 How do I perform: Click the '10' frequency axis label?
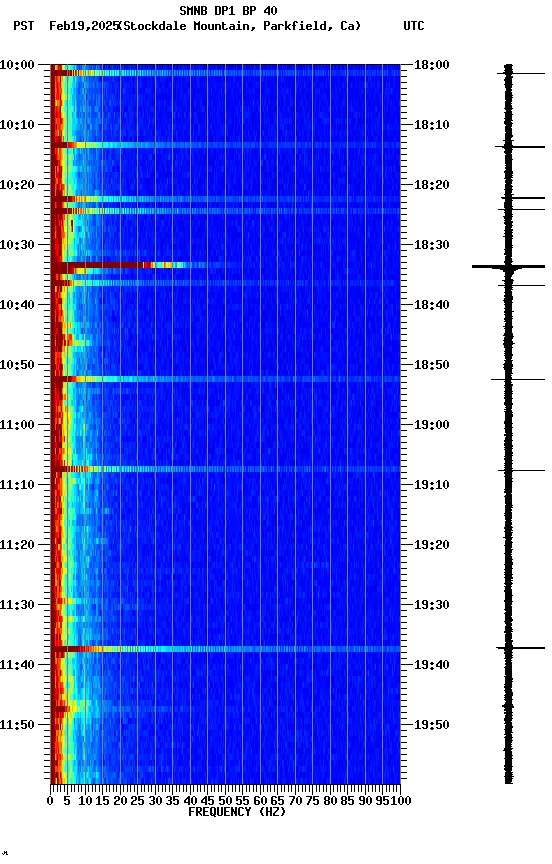coord(85,801)
